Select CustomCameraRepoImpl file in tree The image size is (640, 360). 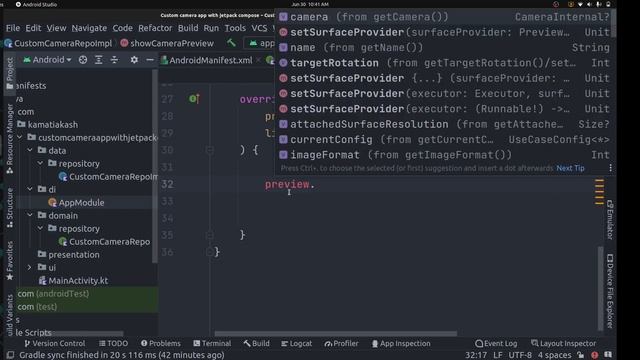pos(108,177)
